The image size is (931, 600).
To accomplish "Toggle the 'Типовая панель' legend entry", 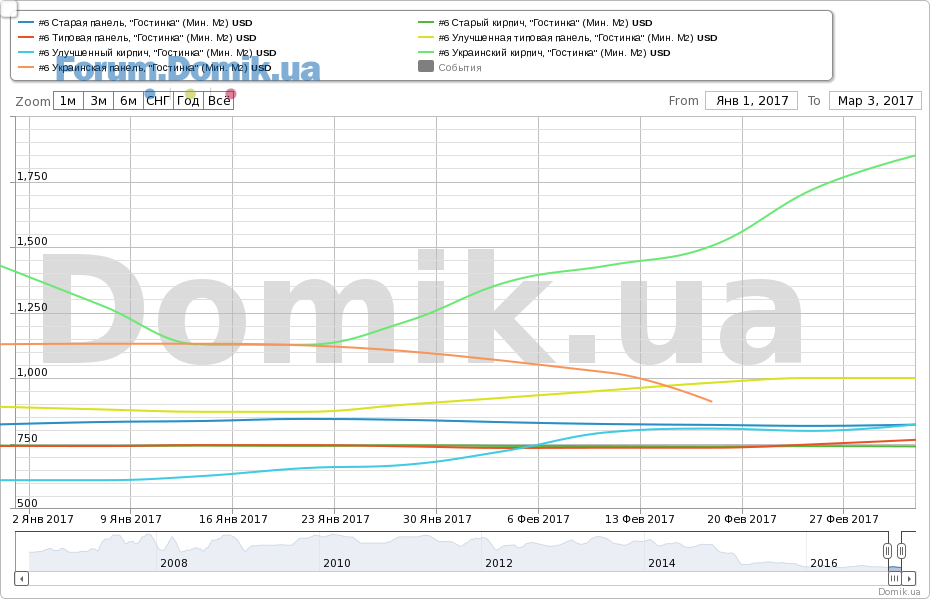I will [x=147, y=37].
